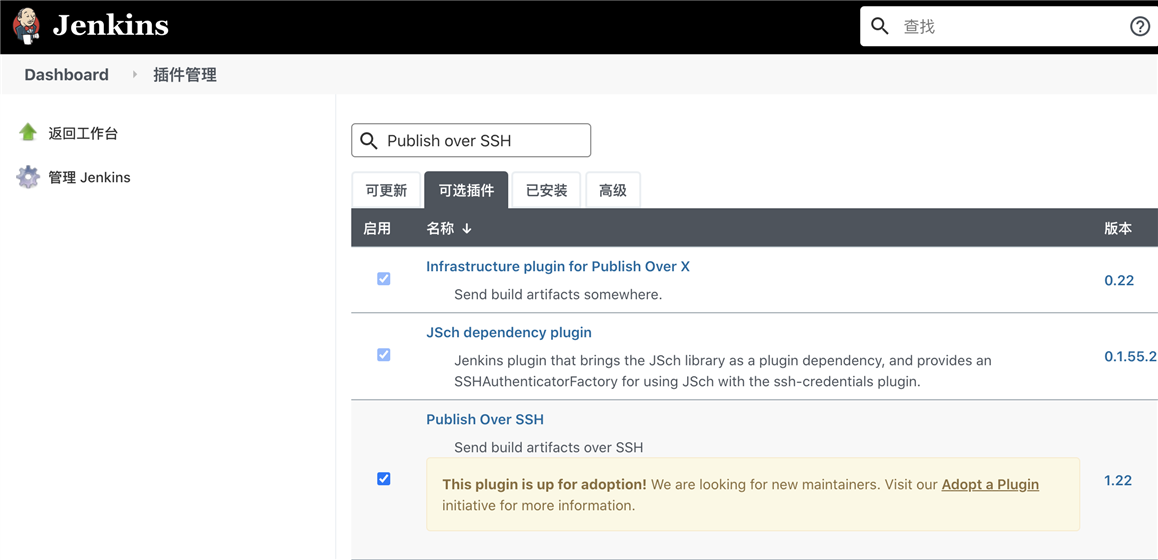The width and height of the screenshot is (1158, 560).
Task: Switch to the 可更新 tab
Action: coord(386,191)
